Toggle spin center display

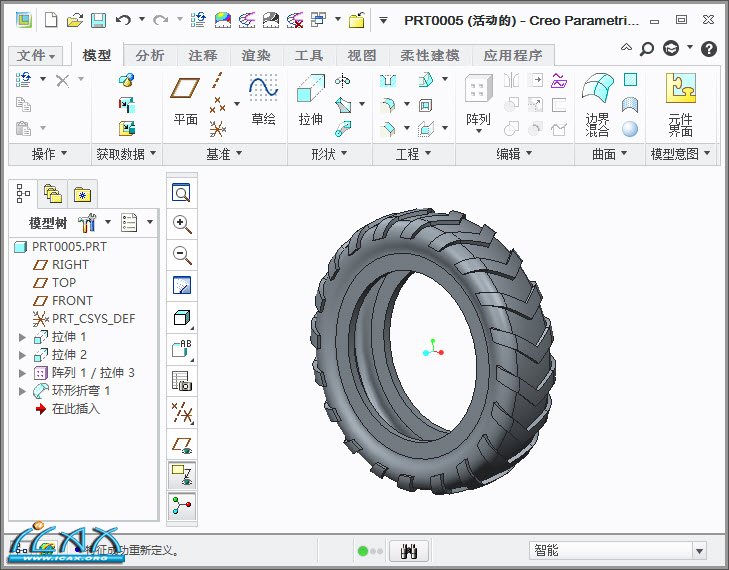tap(181, 506)
